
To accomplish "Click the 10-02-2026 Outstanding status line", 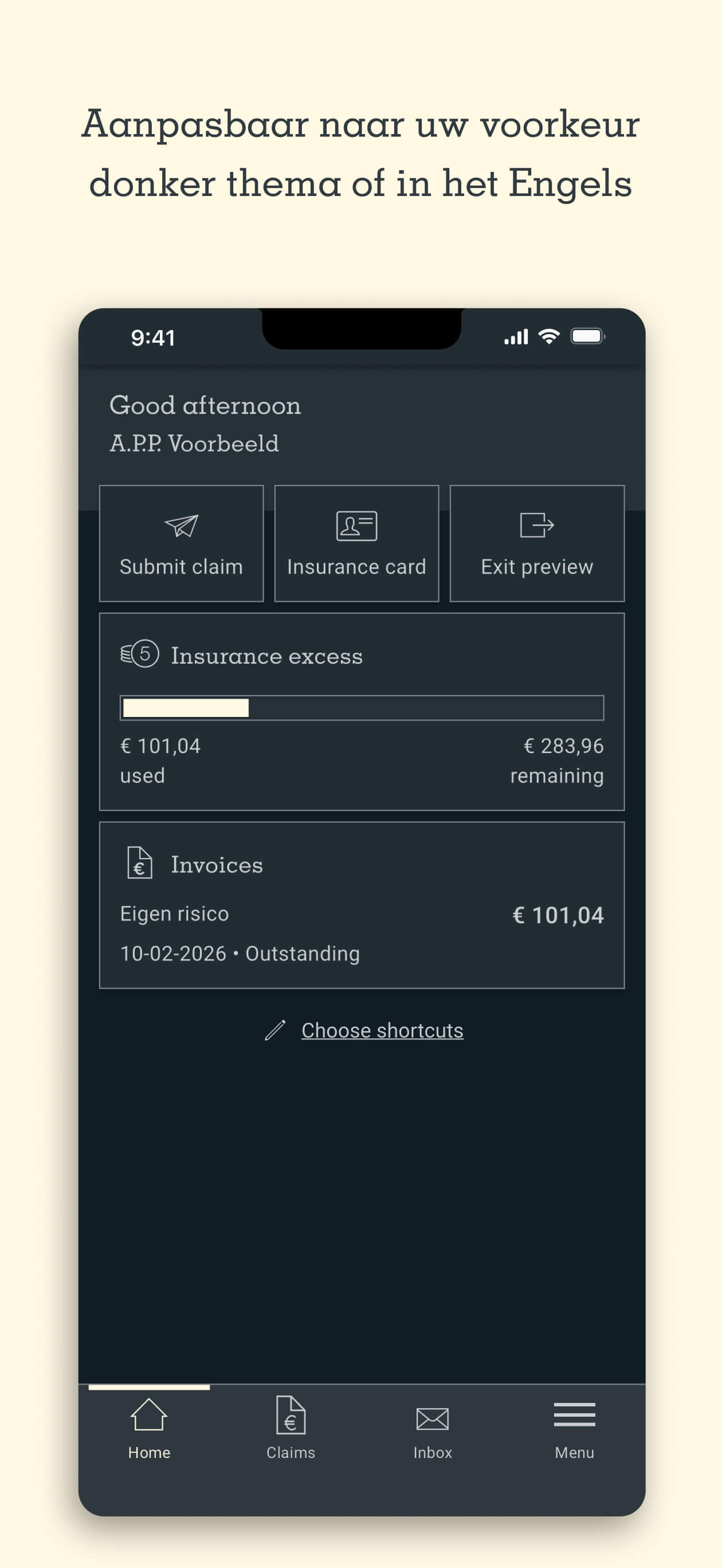I will click(240, 953).
